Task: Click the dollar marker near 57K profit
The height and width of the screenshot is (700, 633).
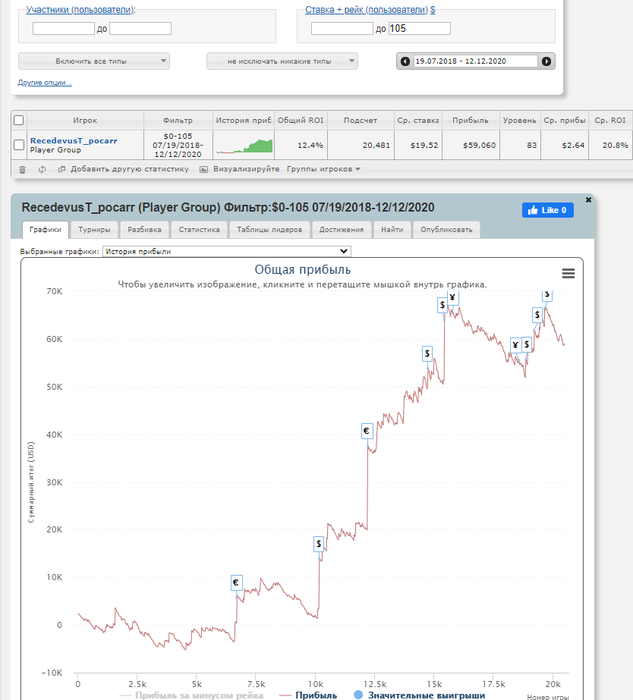Action: click(x=427, y=354)
